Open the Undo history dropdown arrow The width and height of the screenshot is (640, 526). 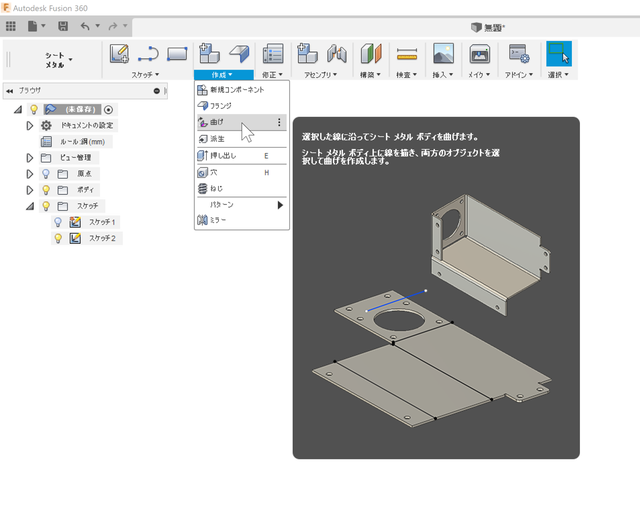pos(98,26)
